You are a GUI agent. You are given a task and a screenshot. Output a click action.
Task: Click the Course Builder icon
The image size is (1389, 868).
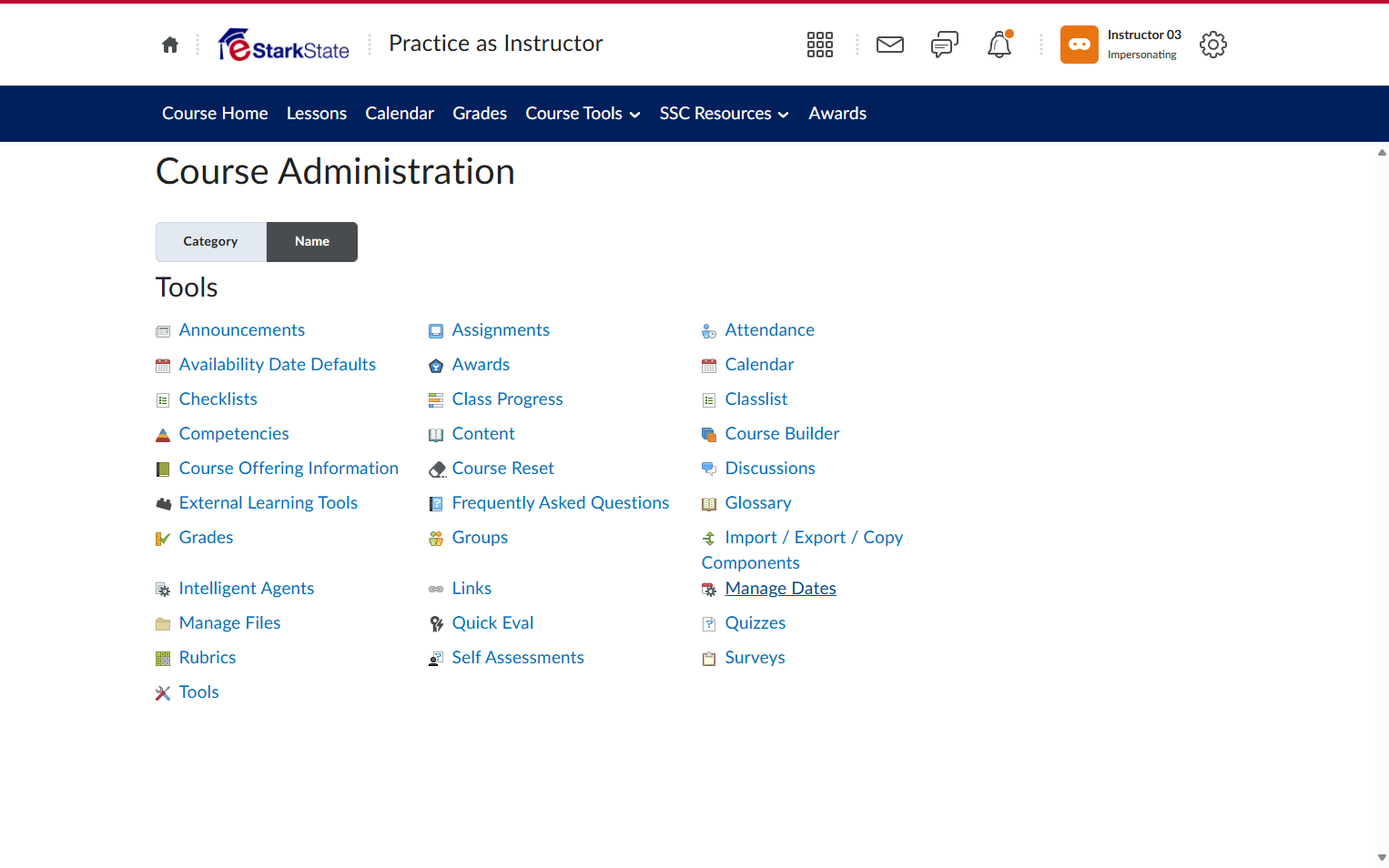709,435
